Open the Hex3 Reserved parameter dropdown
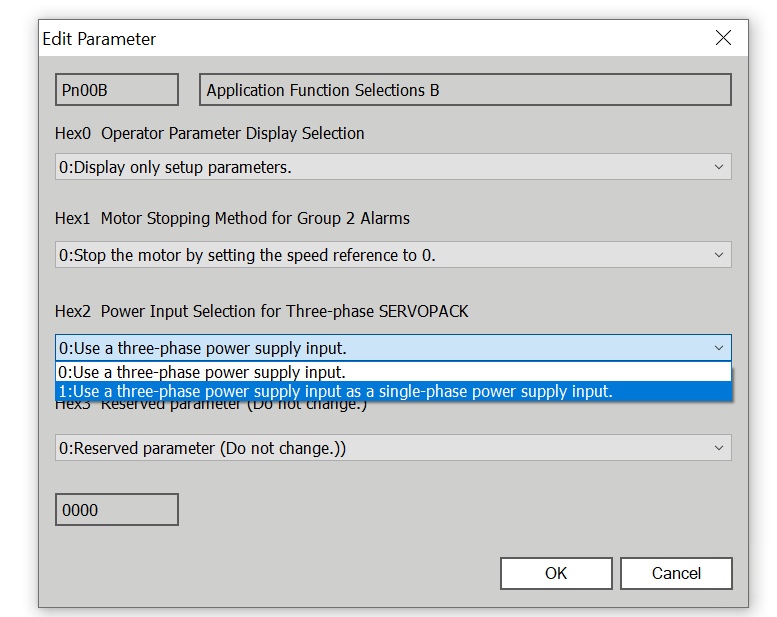Screen dimensions: 777x617 click(393, 448)
